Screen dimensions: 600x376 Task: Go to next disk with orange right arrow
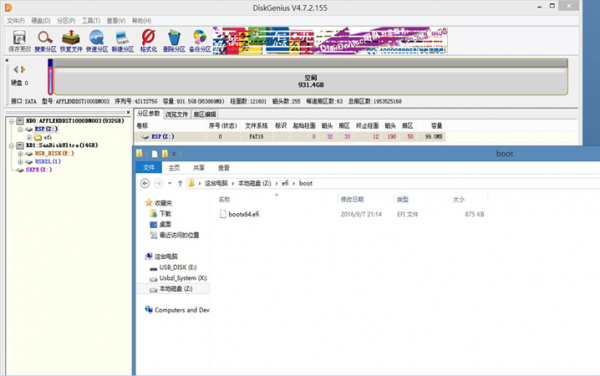(23, 69)
